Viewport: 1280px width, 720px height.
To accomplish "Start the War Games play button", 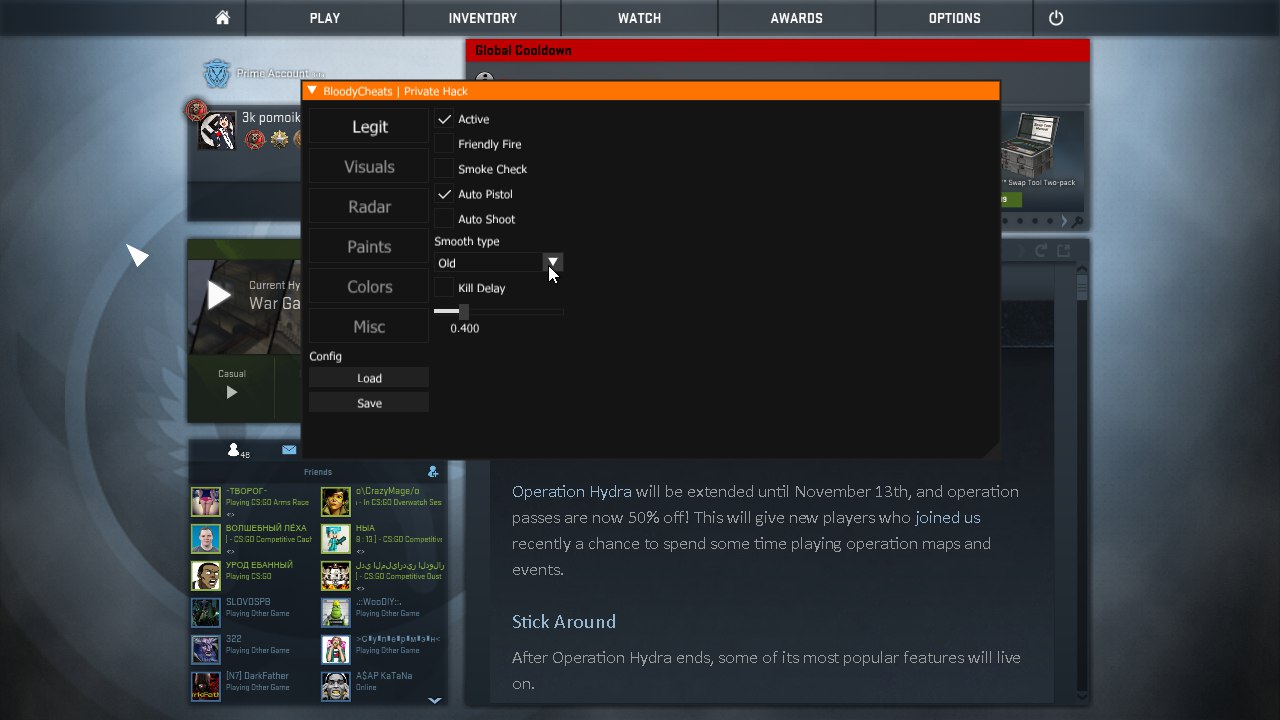I will click(x=219, y=296).
